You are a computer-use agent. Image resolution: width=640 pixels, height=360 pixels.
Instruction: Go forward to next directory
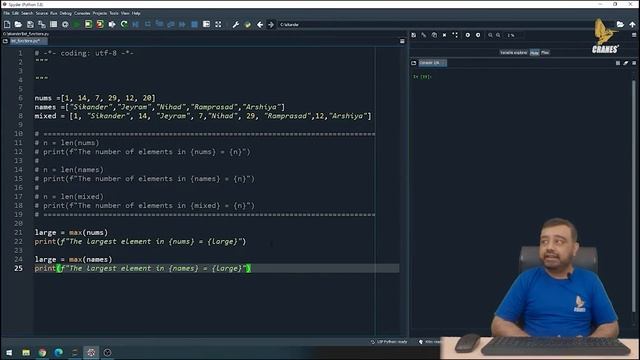coord(271,24)
